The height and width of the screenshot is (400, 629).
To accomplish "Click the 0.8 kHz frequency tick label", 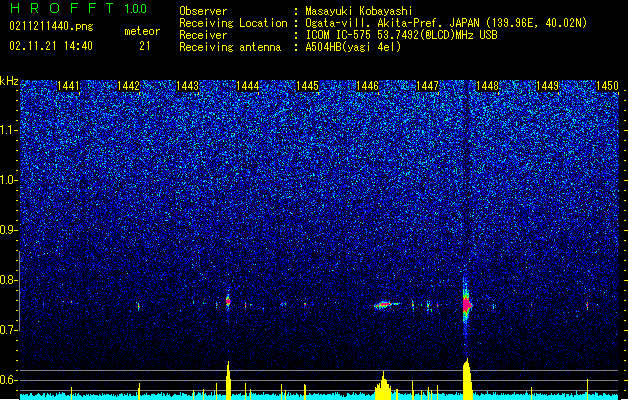I will [x=8, y=280].
